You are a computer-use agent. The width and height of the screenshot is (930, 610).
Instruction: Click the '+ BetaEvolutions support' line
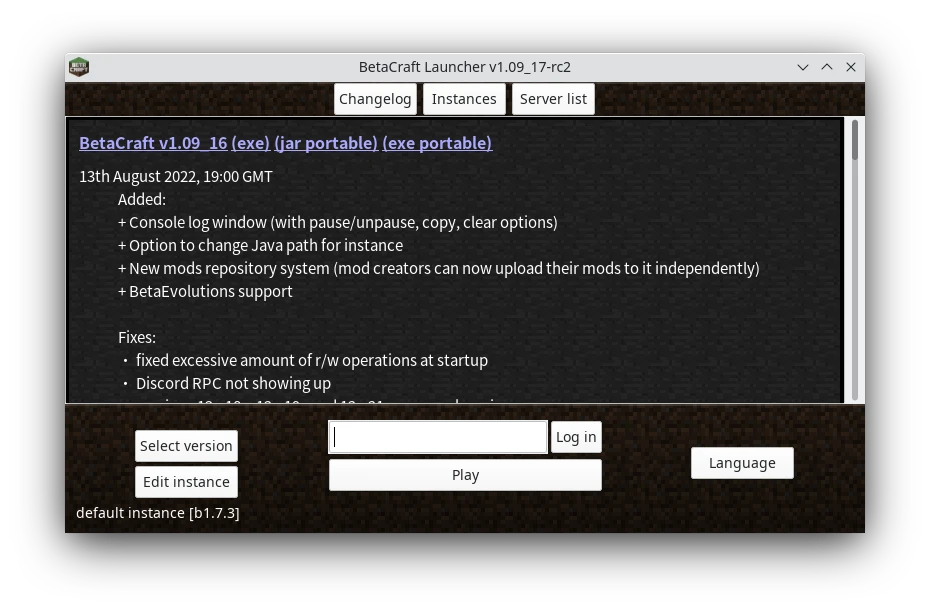(205, 291)
